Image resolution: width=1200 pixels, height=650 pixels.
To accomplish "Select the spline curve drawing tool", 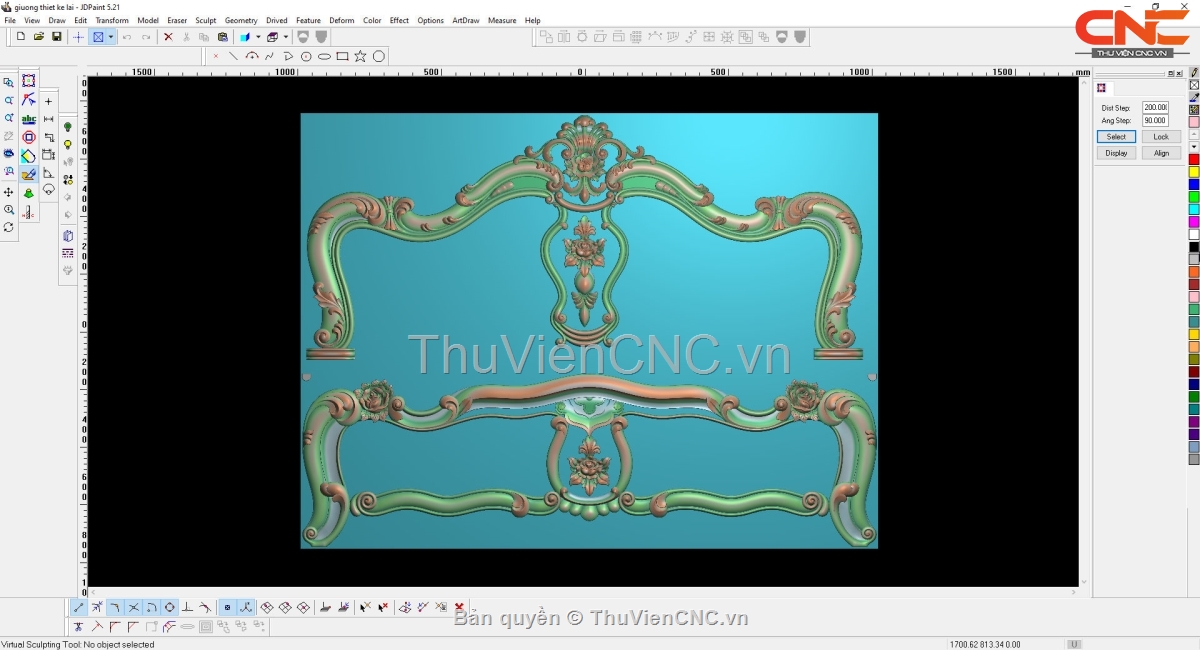I will [269, 56].
